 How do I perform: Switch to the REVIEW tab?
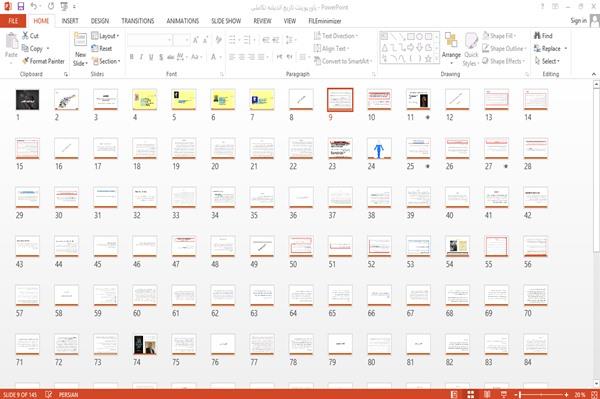click(x=262, y=21)
